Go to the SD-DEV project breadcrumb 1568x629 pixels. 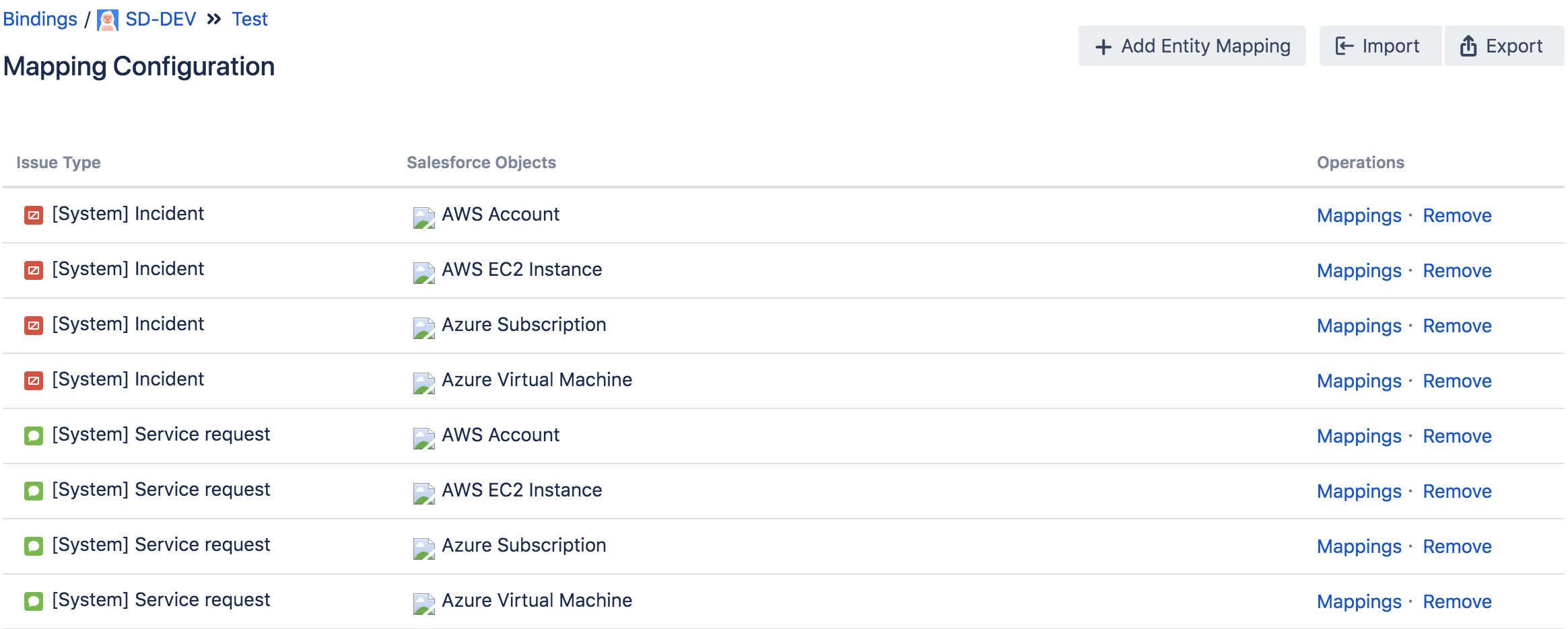161,20
